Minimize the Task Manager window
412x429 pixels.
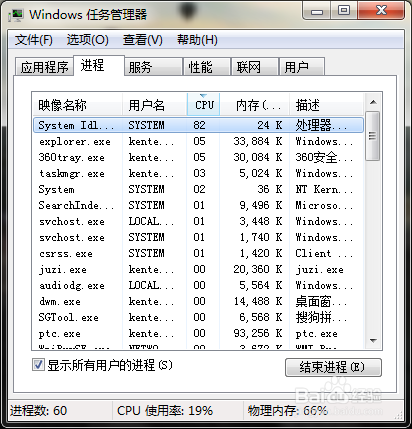point(317,11)
